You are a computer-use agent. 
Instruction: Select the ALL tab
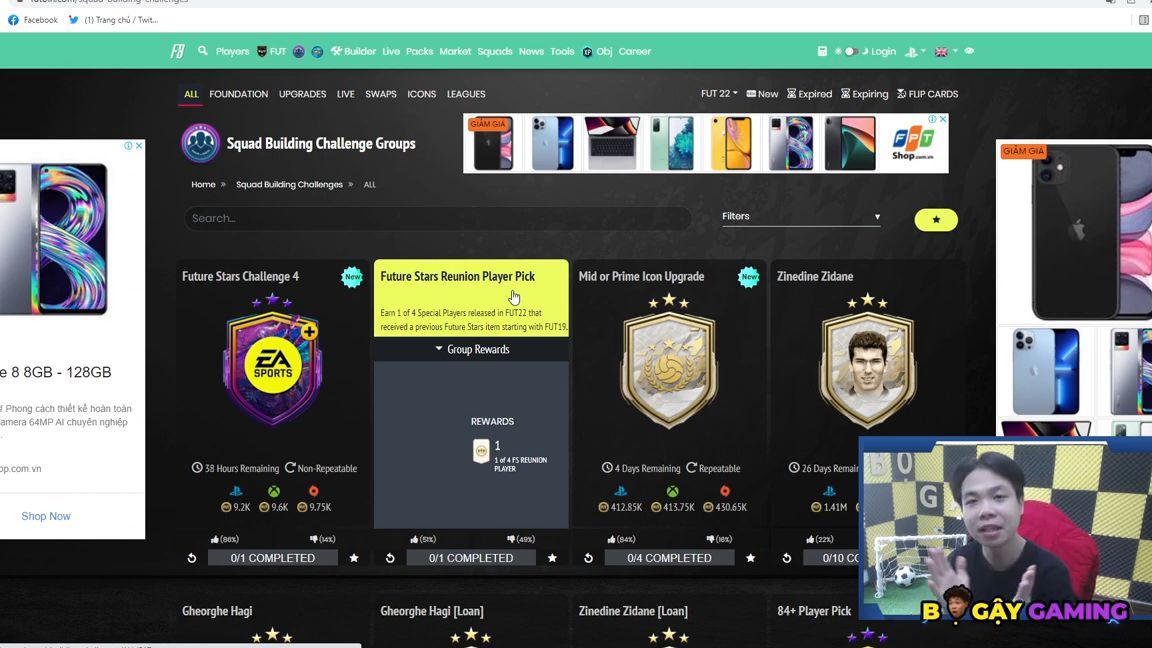point(191,94)
